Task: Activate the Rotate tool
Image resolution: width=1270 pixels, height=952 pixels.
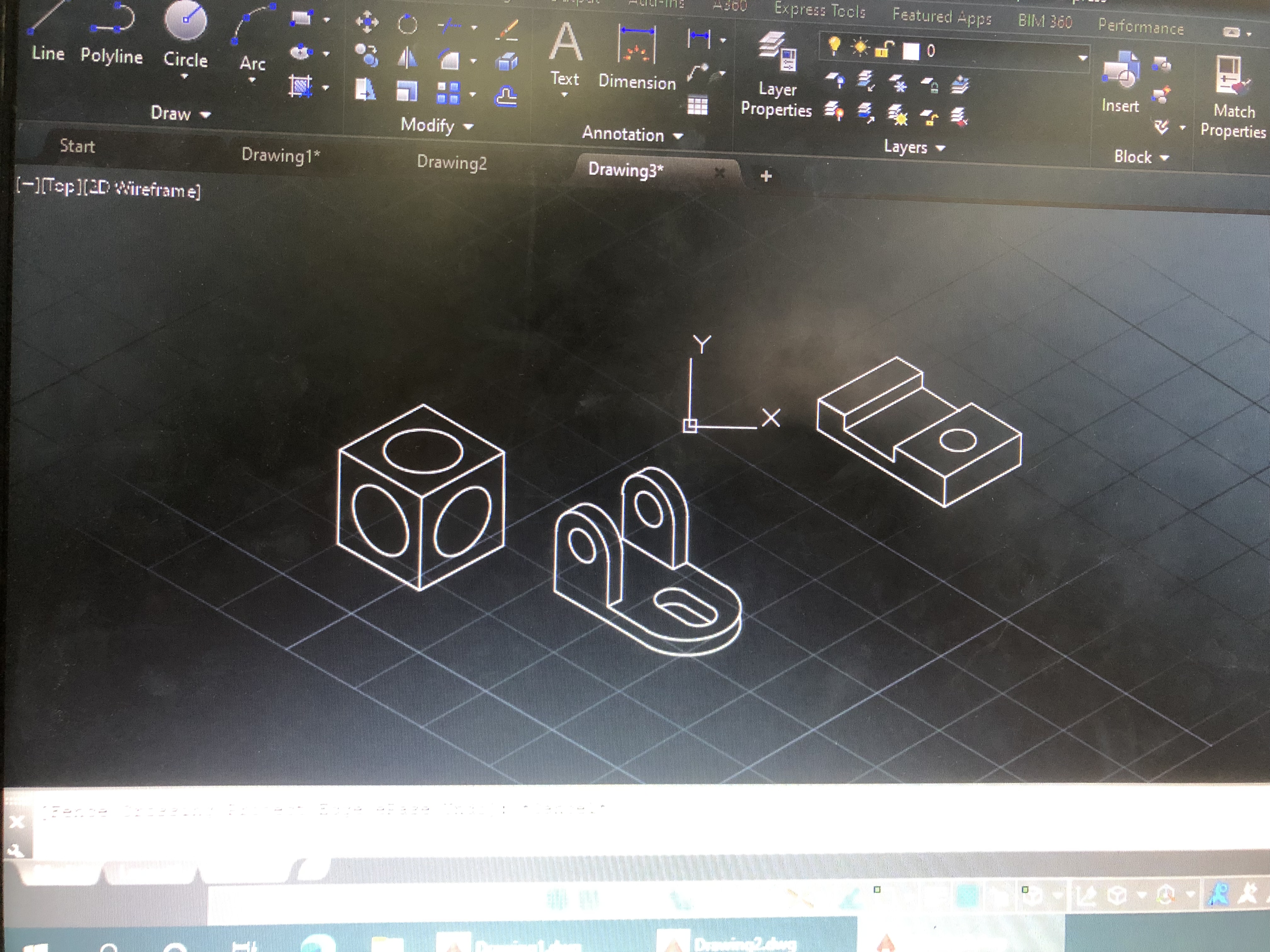Action: tap(407, 24)
